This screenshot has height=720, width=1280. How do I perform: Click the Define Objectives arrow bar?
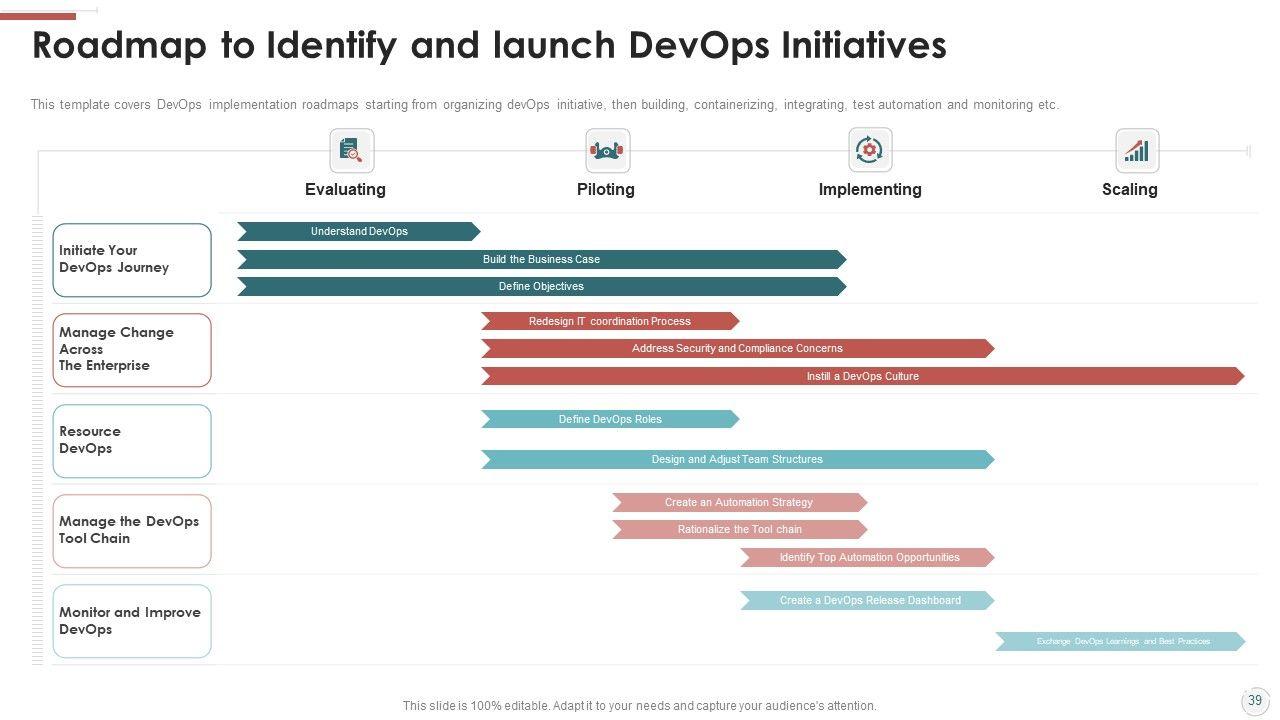click(541, 287)
